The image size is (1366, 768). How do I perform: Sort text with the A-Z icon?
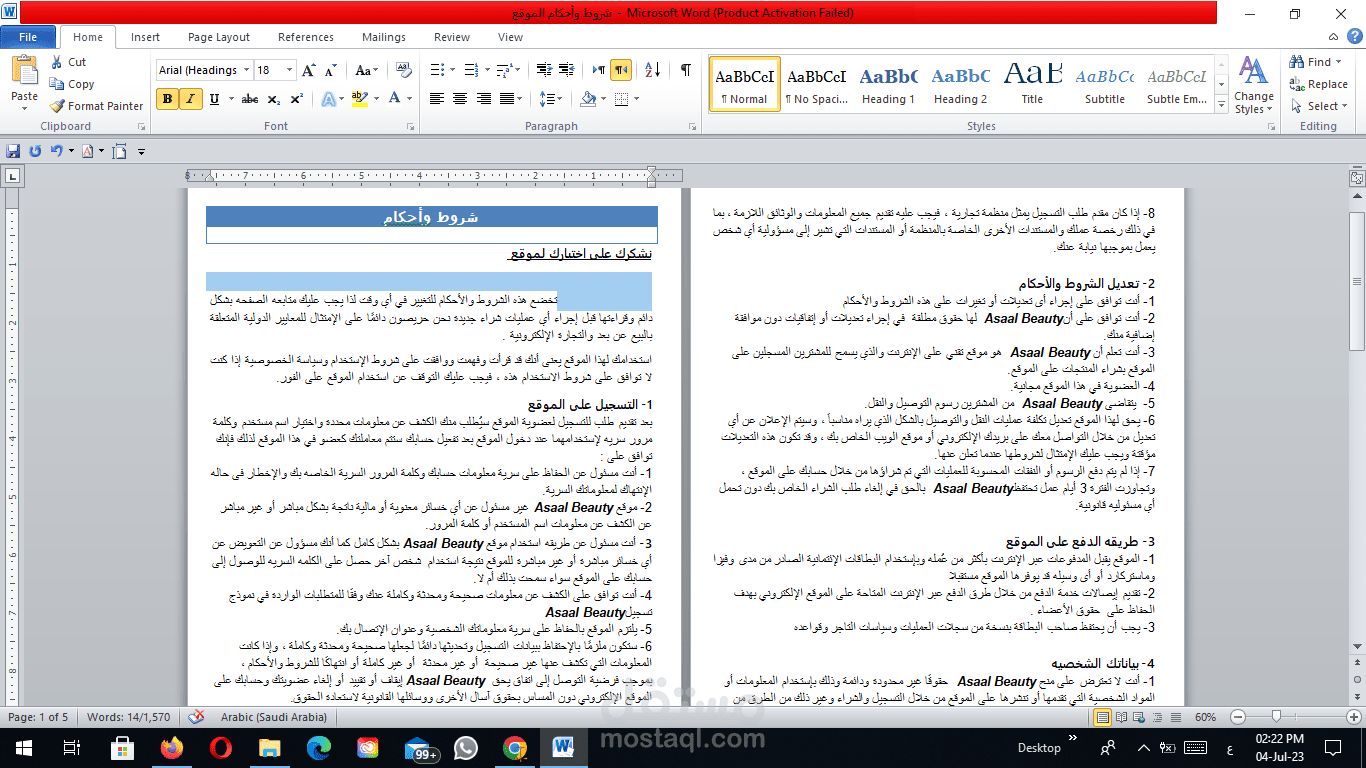(653, 70)
